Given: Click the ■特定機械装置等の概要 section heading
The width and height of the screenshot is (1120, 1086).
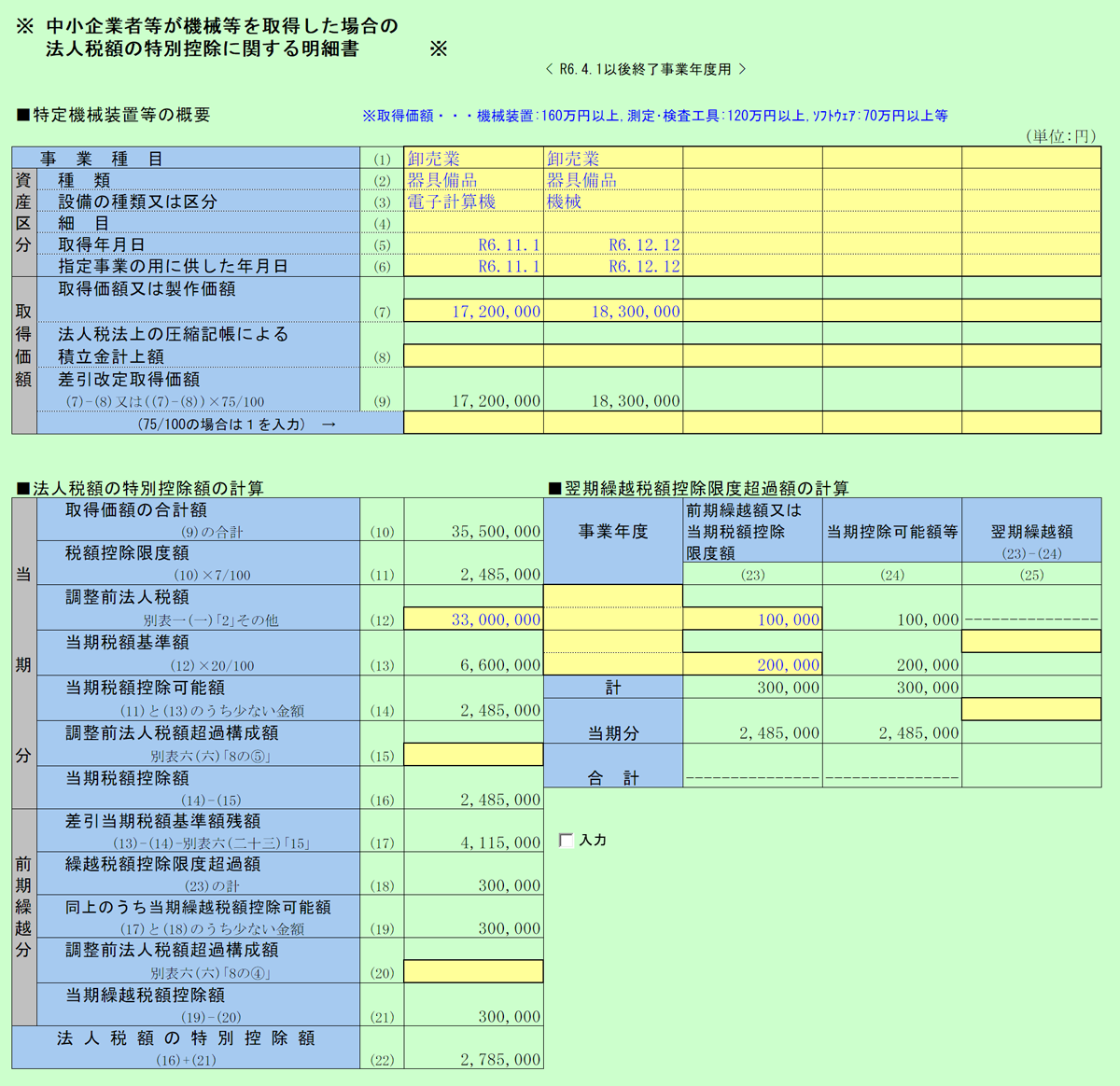Looking at the screenshot, I should [114, 115].
